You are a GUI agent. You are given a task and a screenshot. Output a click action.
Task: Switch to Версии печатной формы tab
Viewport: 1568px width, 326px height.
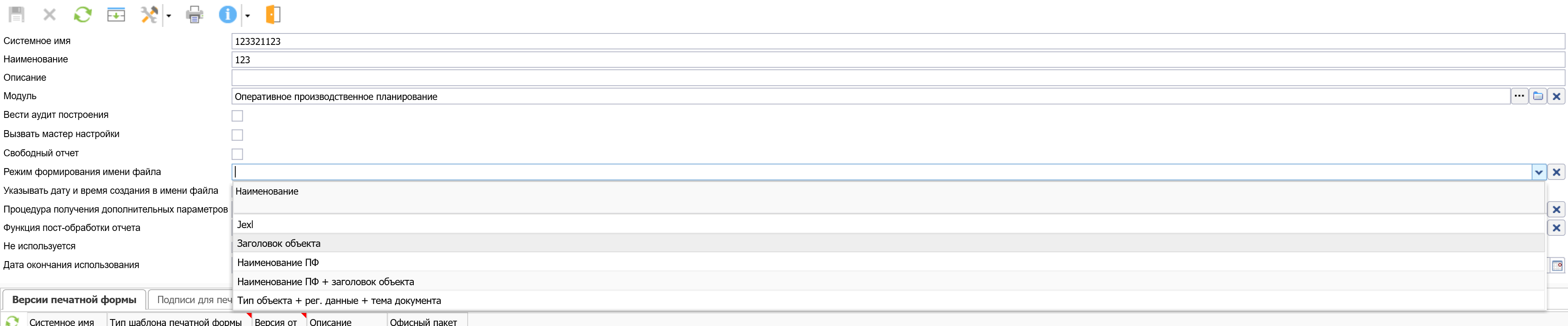coord(74,300)
